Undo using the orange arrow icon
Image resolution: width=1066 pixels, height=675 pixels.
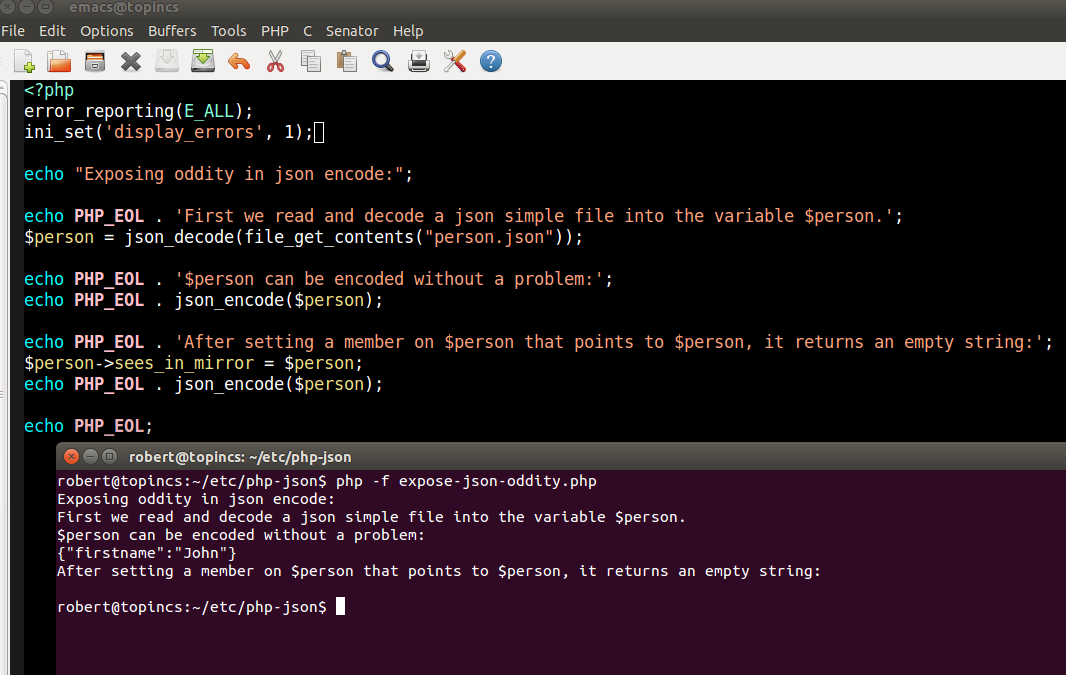point(239,62)
